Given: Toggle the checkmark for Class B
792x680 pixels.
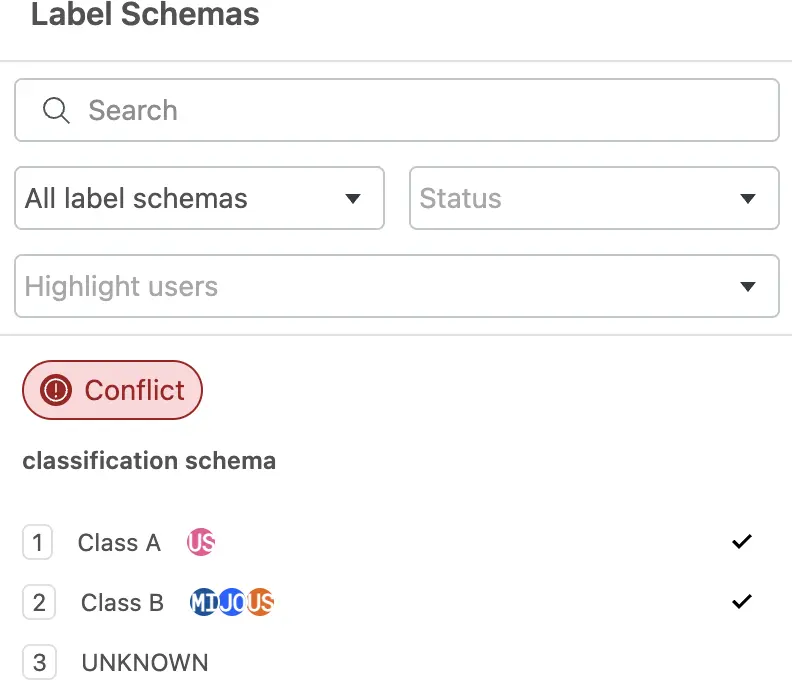Looking at the screenshot, I should tap(741, 601).
